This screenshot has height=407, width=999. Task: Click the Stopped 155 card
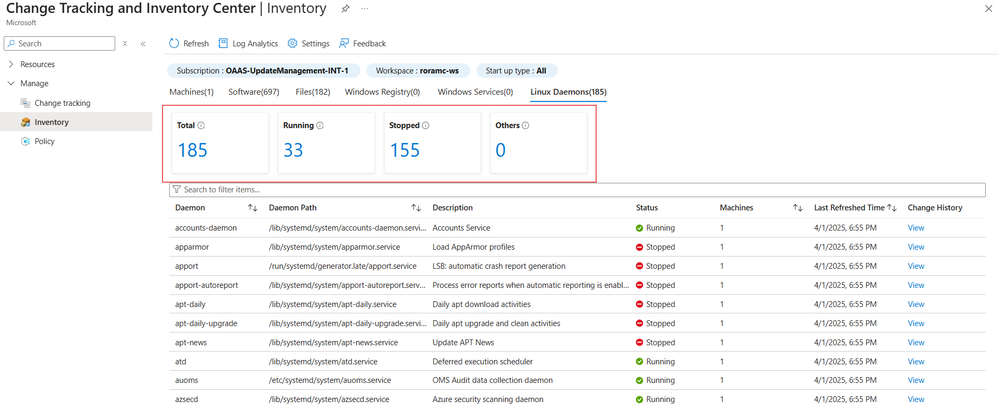tap(433, 142)
